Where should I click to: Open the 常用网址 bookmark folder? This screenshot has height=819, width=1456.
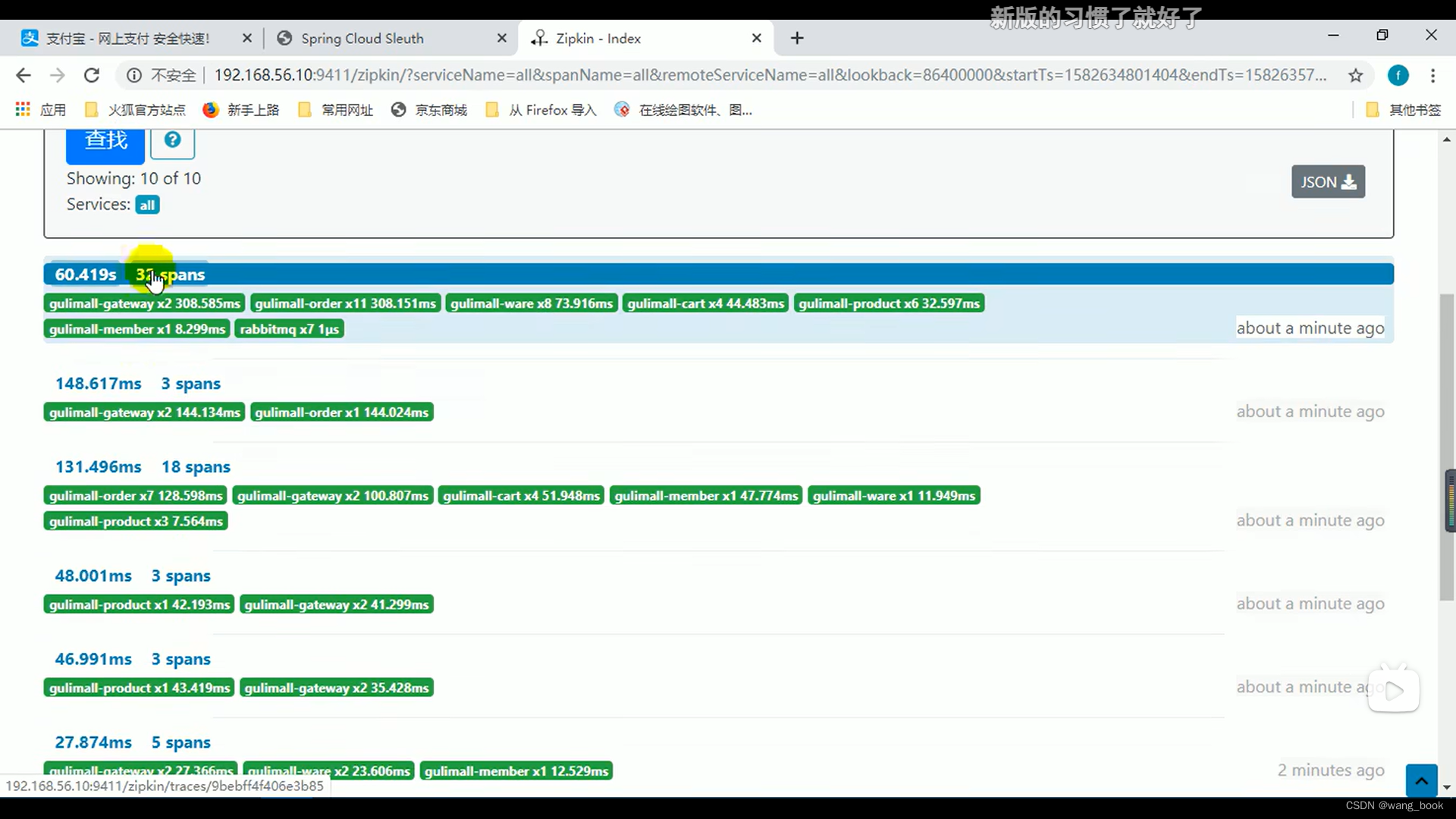pyautogui.click(x=336, y=110)
